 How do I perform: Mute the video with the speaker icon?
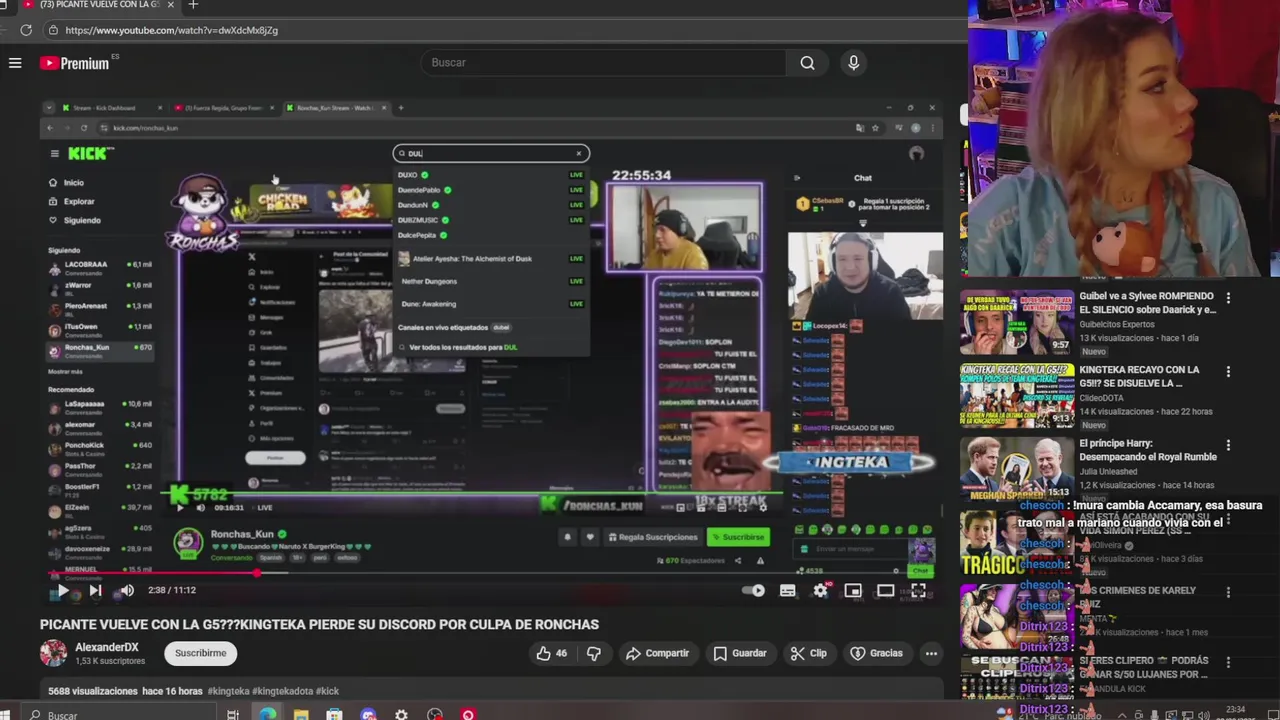tap(127, 590)
